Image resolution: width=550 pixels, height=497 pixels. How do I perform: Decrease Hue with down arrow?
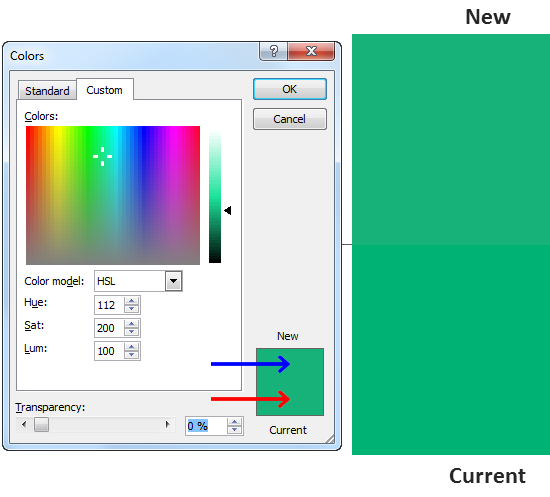click(132, 309)
